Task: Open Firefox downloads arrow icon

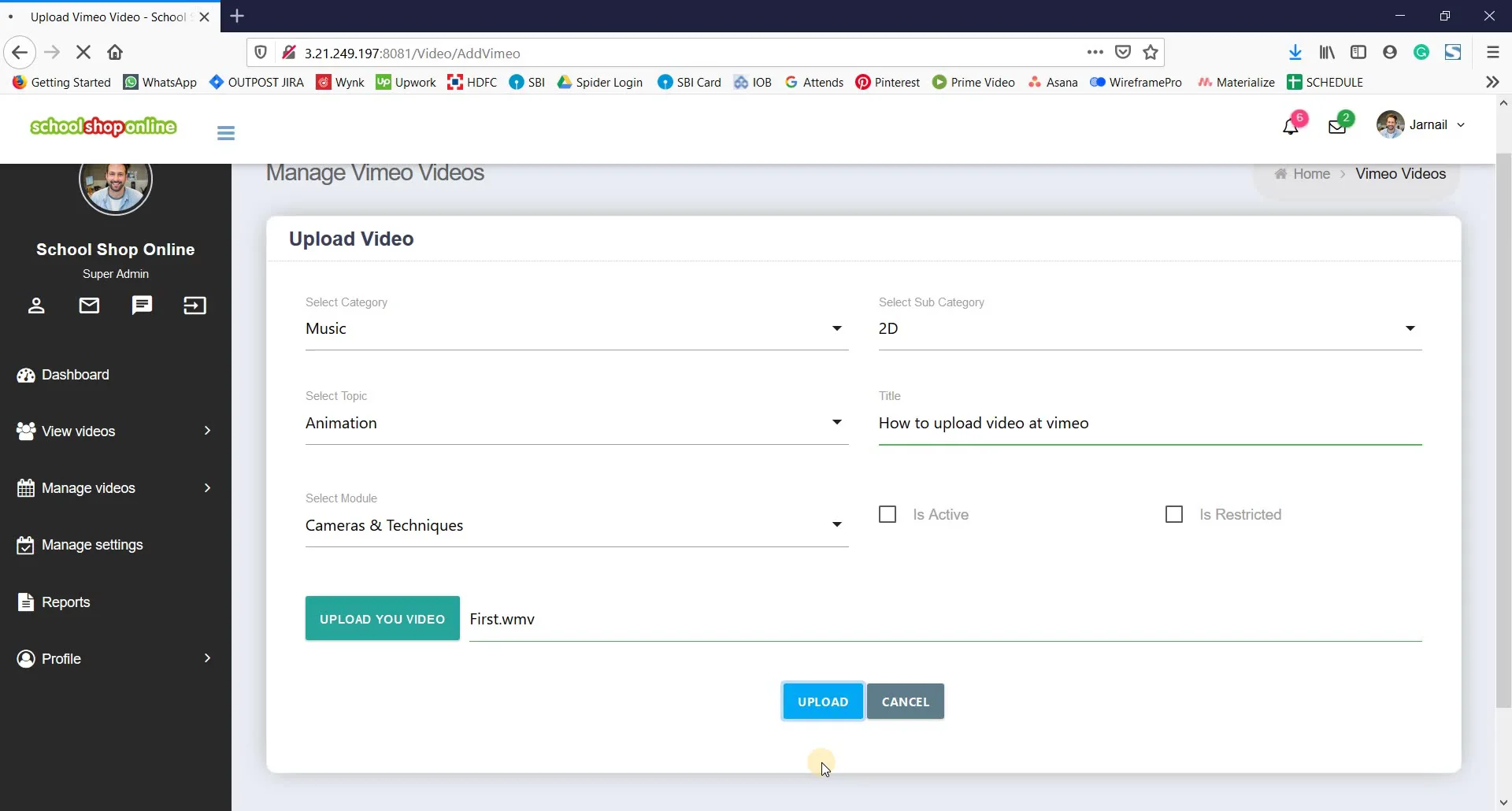Action: [1295, 53]
